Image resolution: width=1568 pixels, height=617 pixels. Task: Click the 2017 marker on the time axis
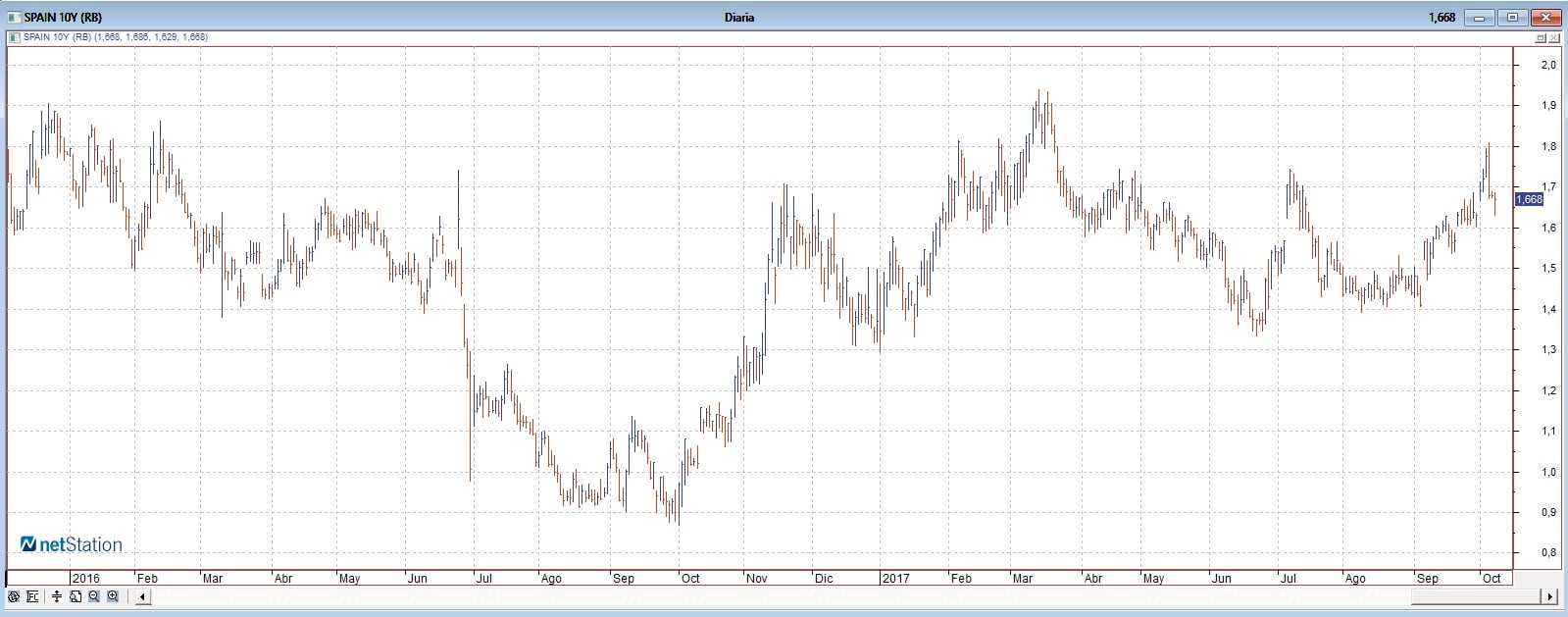[897, 578]
